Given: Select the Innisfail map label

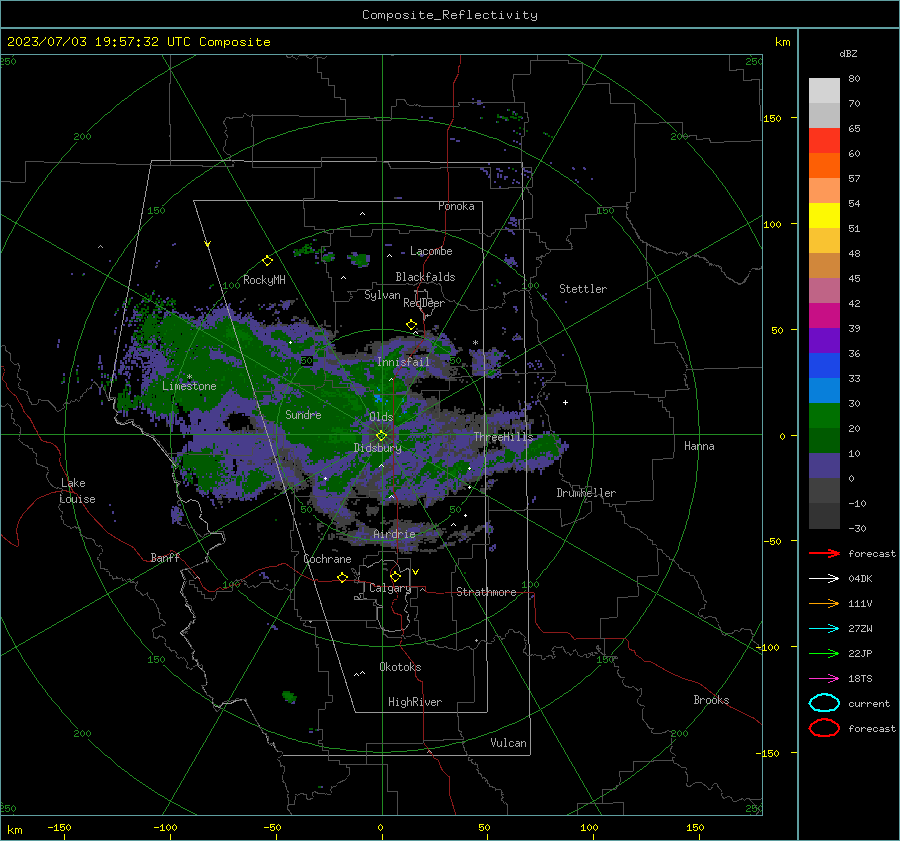Looking at the screenshot, I should 403,362.
